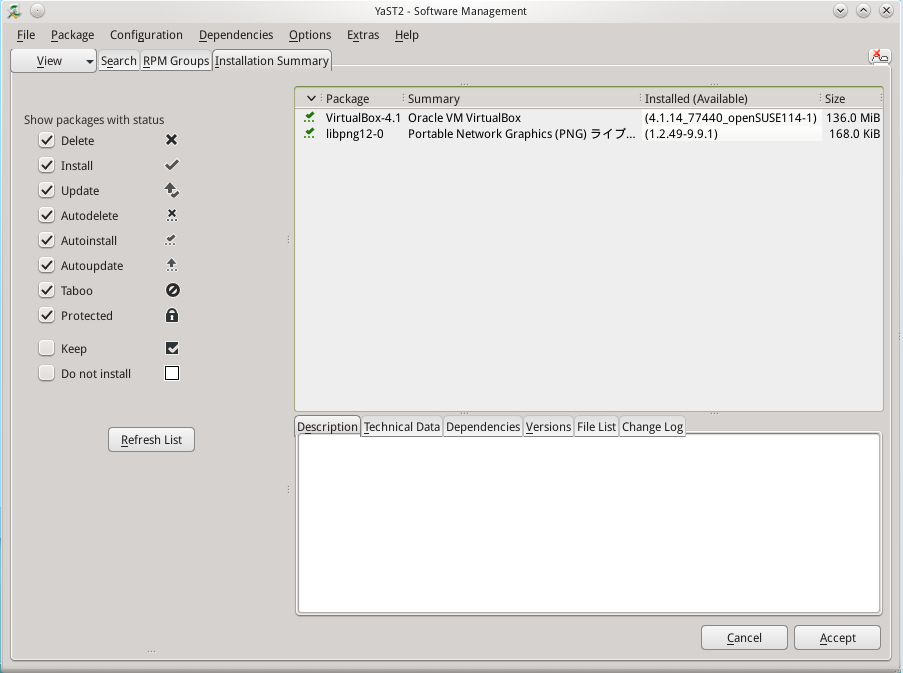Viewport: 903px width, 673px height.
Task: Select the libpng12-0 package row
Action: pyautogui.click(x=589, y=134)
